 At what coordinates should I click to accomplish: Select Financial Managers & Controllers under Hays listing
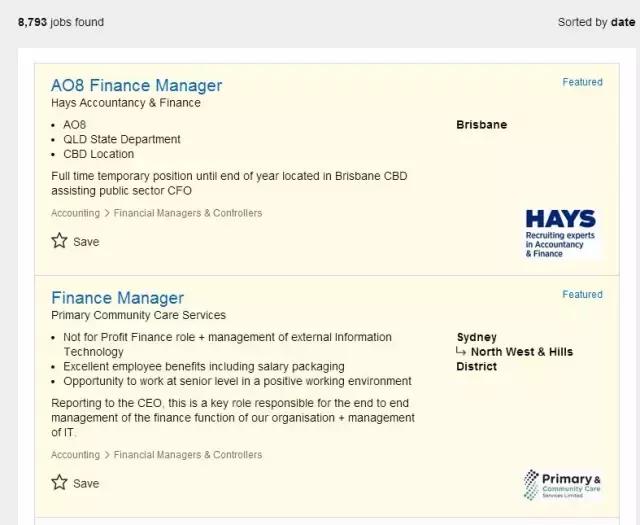pos(188,213)
